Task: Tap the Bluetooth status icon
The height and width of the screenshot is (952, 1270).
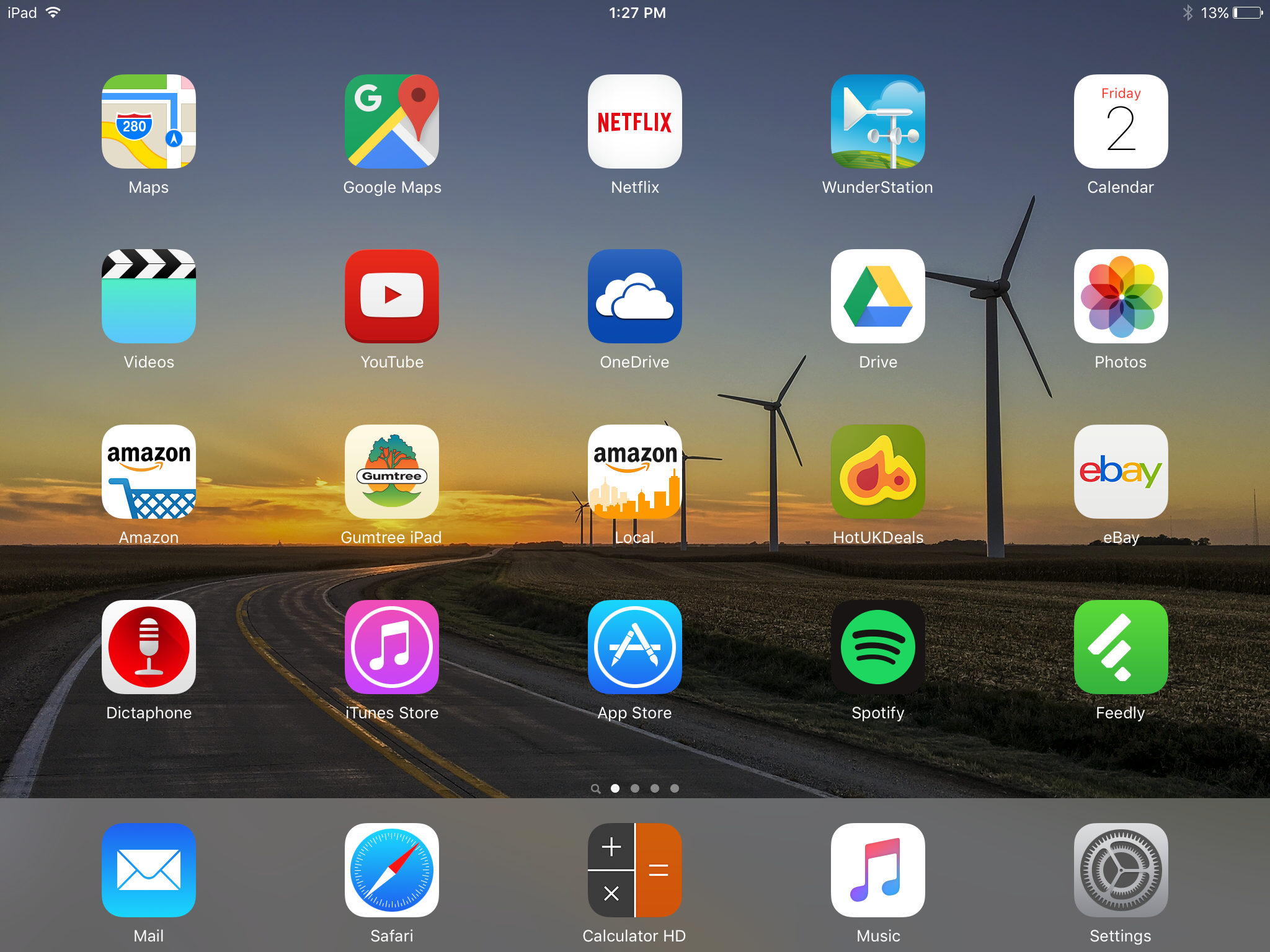Action: [x=1188, y=12]
